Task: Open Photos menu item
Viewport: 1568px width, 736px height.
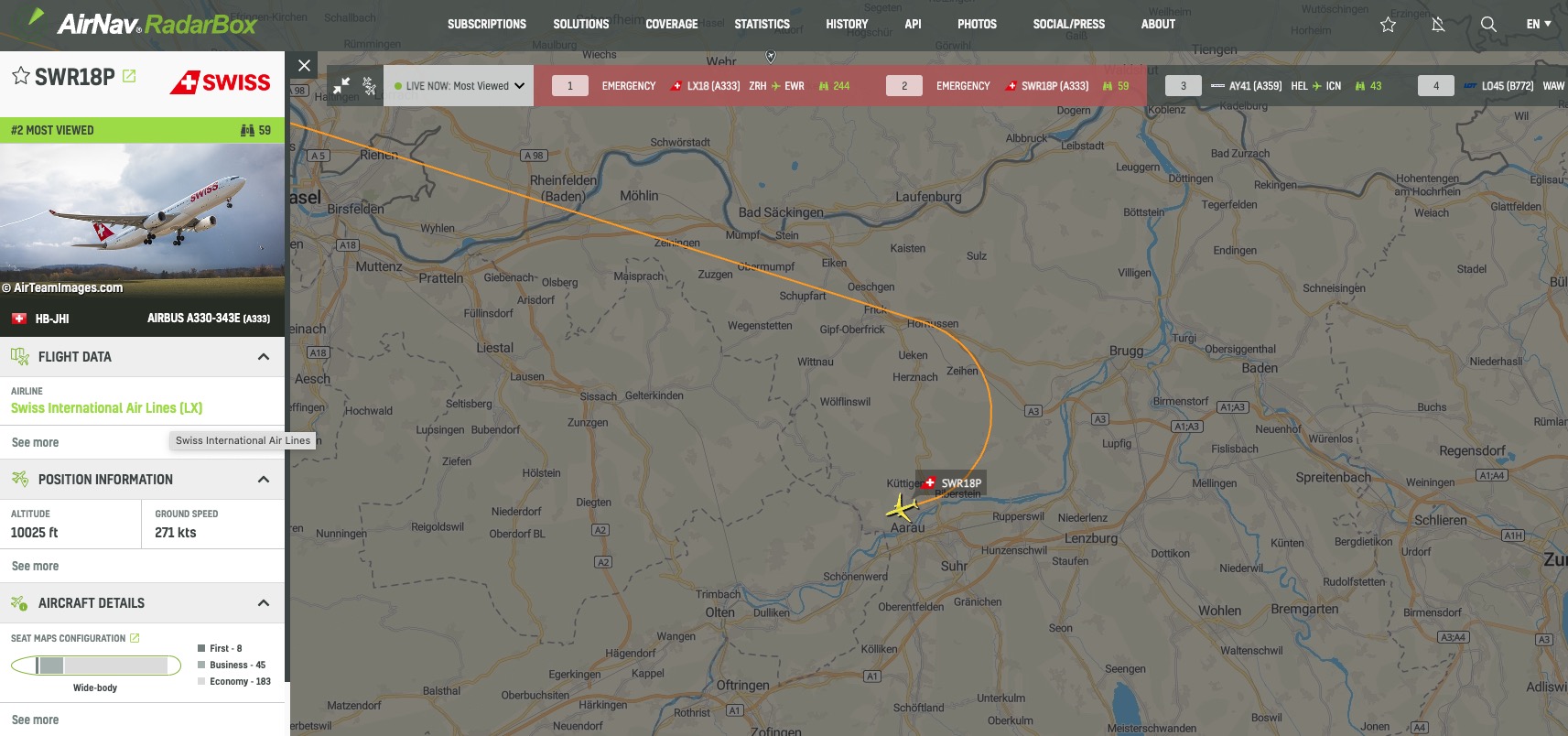Action: pyautogui.click(x=977, y=24)
